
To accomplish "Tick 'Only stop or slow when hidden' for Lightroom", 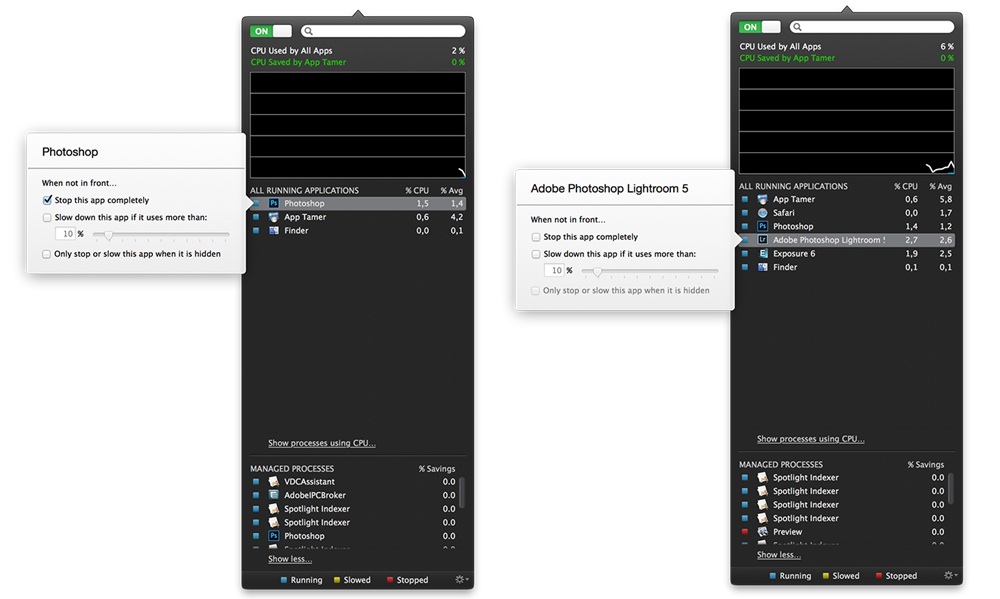I will pyautogui.click(x=535, y=290).
